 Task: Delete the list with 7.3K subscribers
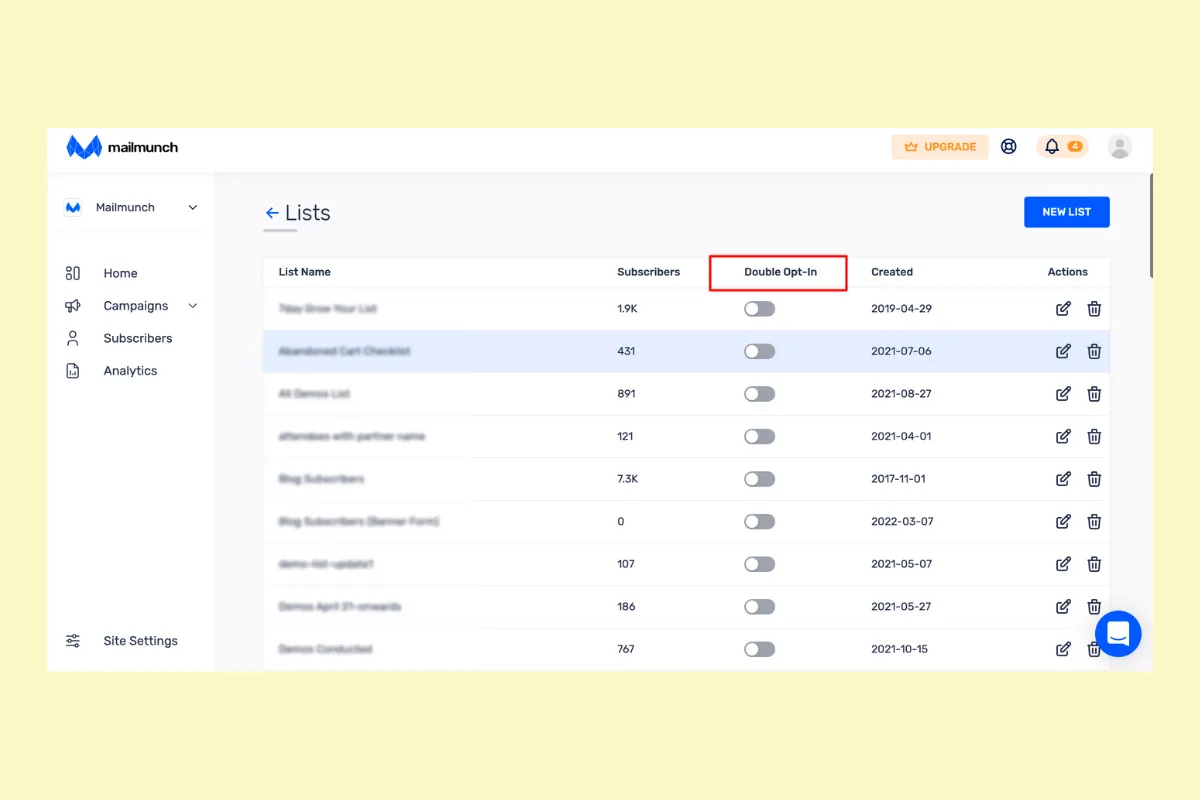coord(1094,479)
